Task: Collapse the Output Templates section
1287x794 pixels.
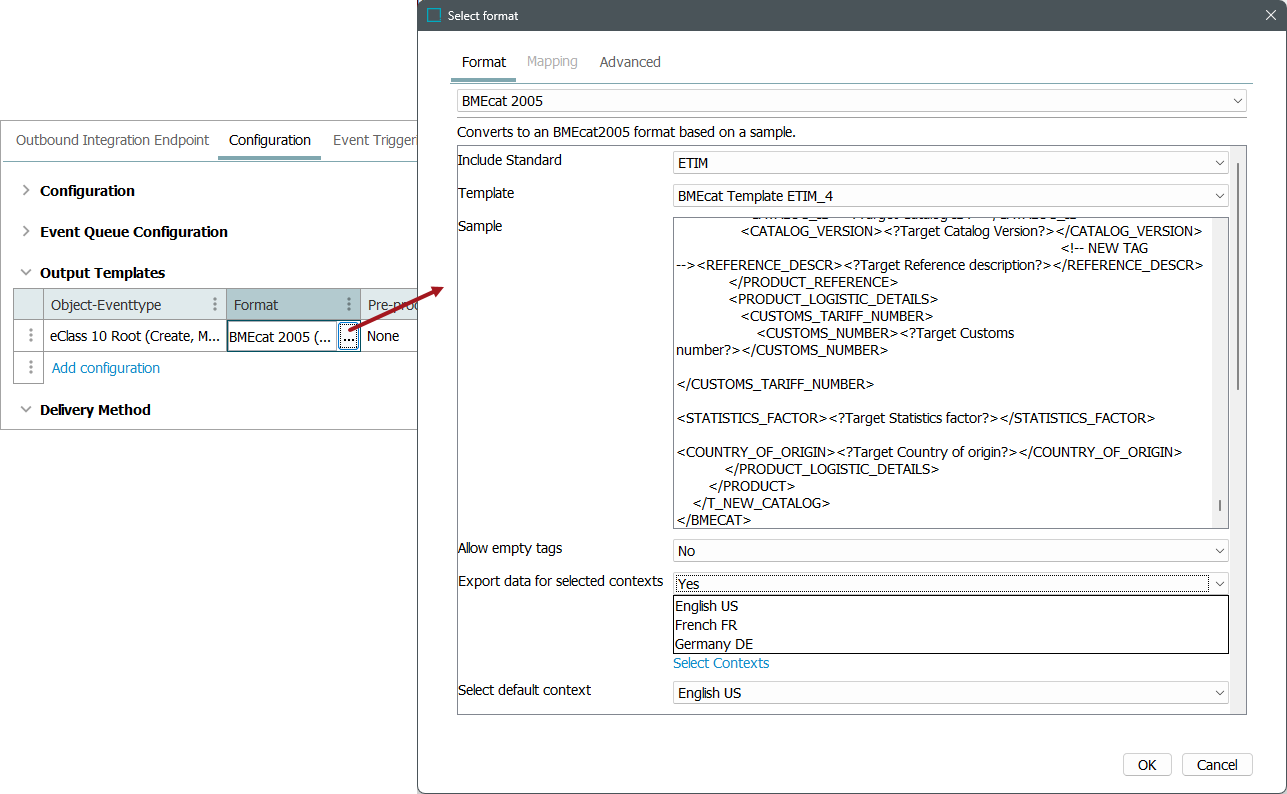Action: click(x=26, y=273)
